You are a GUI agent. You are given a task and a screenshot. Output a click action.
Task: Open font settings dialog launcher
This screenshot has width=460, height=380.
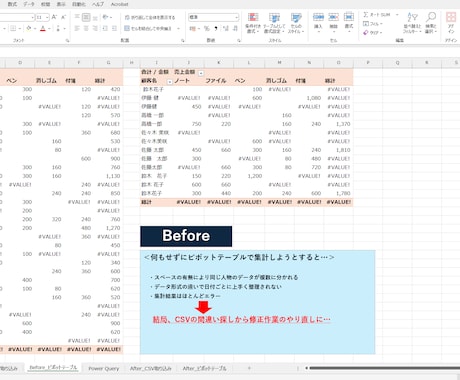(68, 41)
